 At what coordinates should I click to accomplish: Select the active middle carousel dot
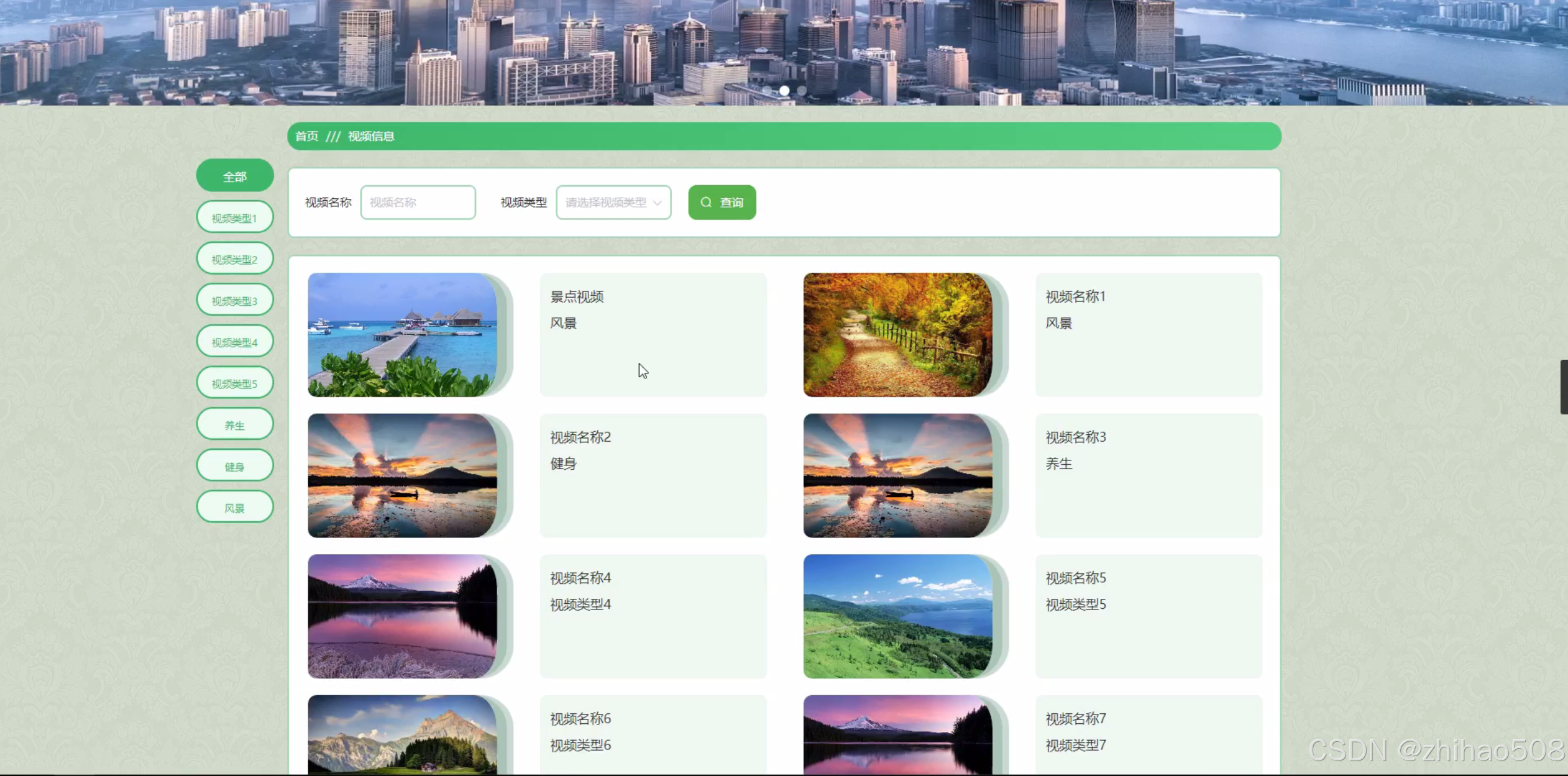tap(784, 91)
